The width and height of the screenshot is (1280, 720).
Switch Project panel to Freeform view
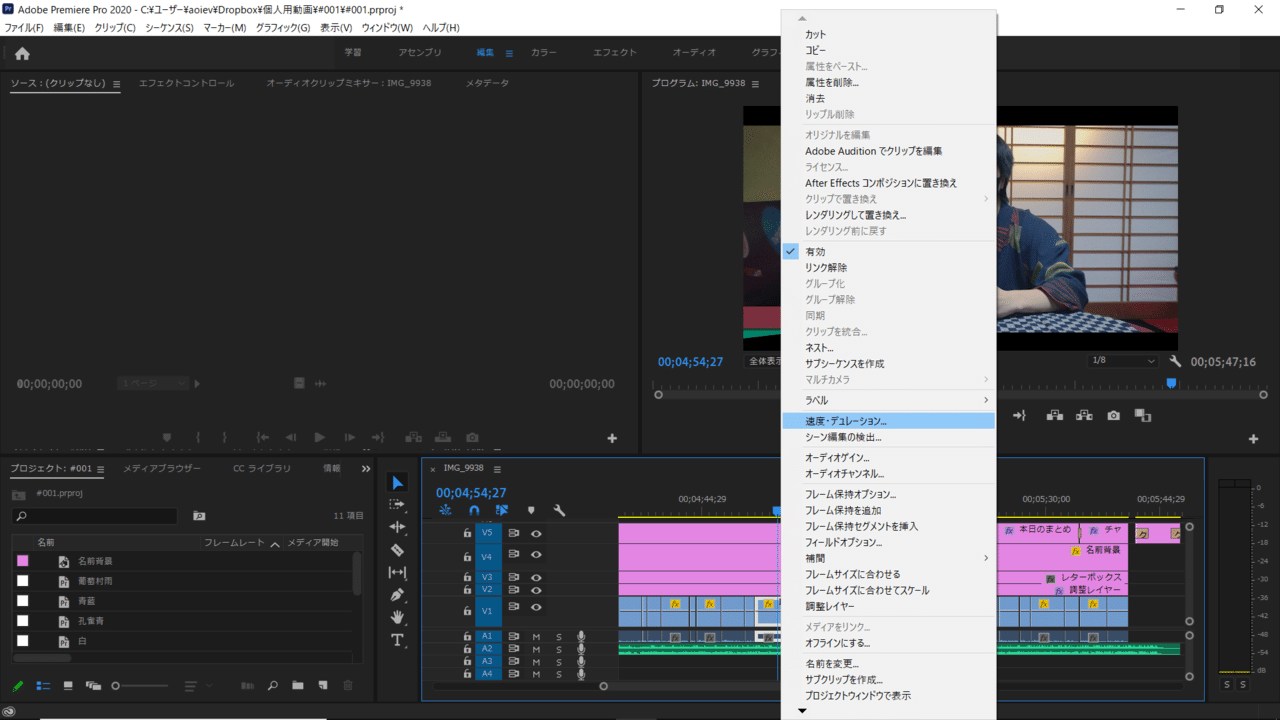point(94,686)
